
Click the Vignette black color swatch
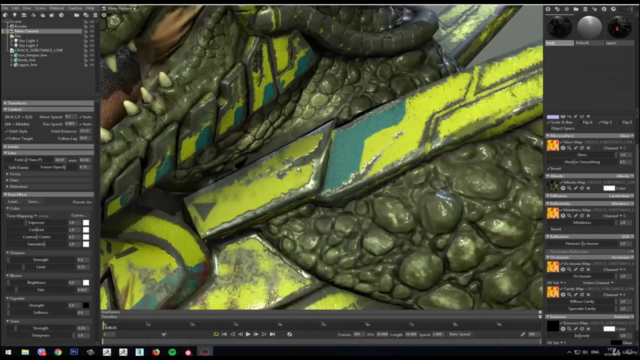(86, 305)
